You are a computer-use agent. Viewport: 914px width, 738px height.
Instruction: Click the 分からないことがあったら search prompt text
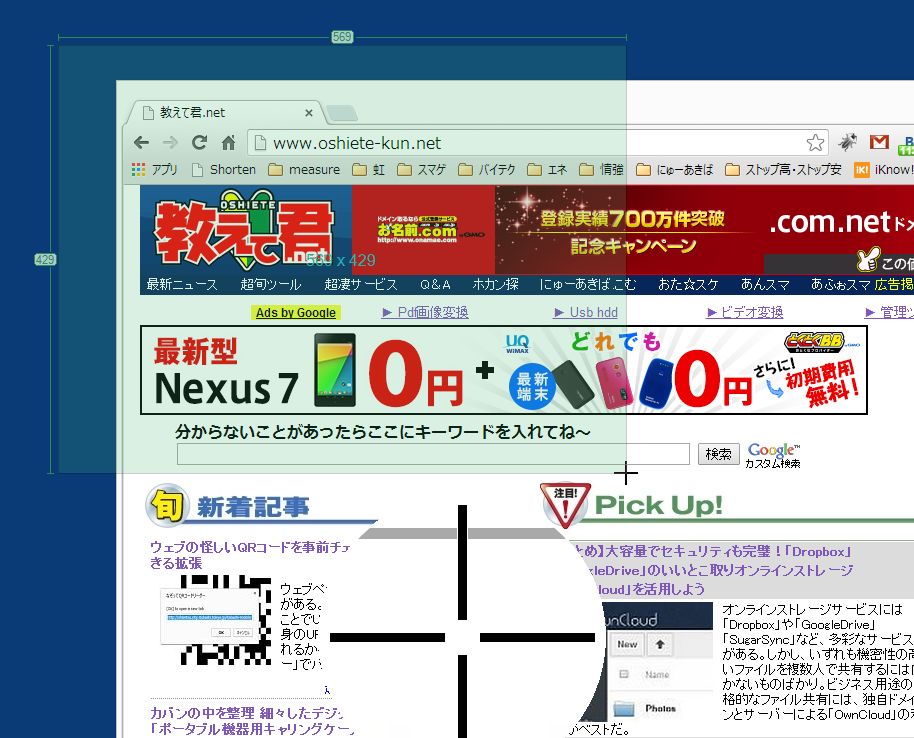383,432
